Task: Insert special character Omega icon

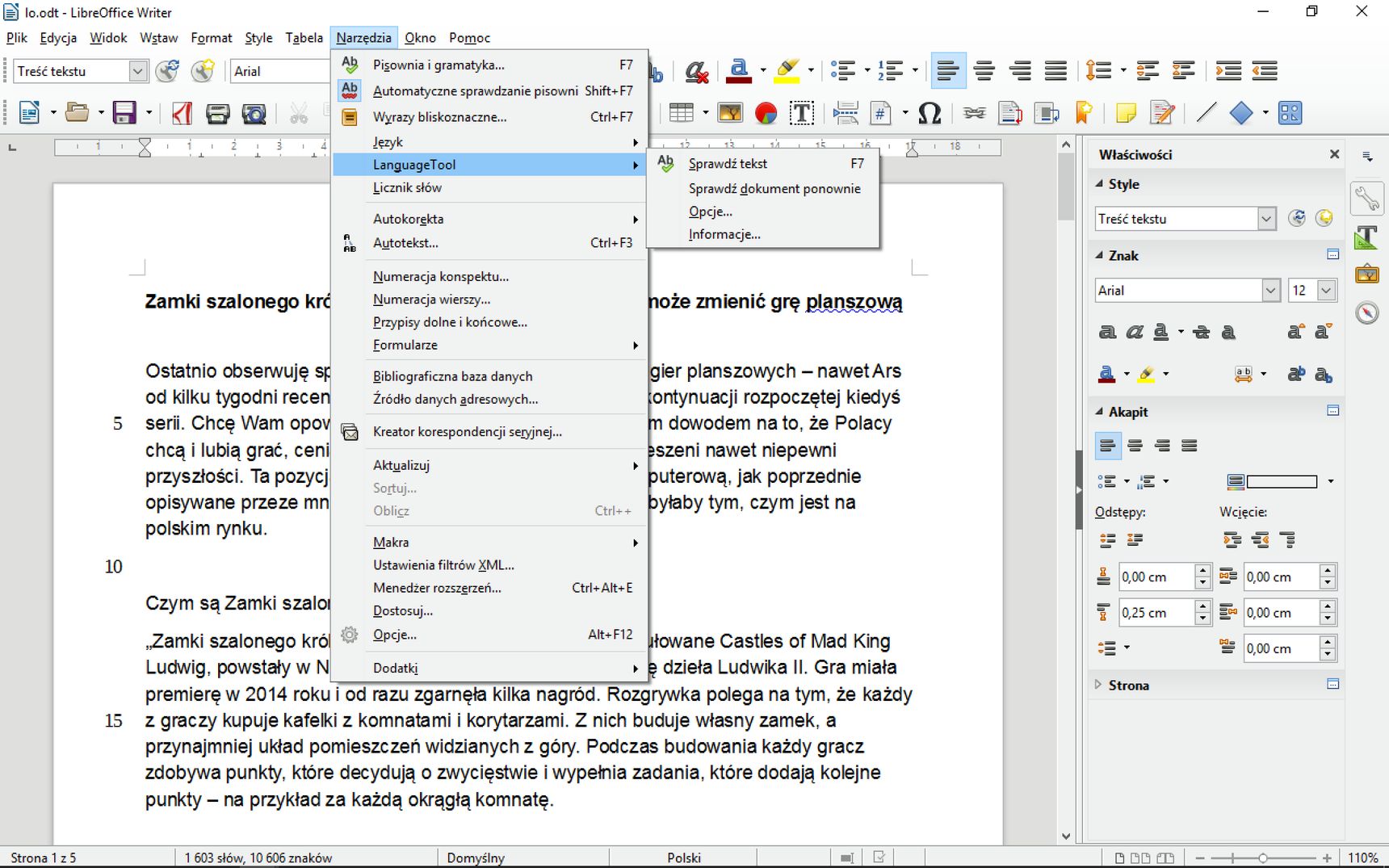Action: [x=929, y=113]
